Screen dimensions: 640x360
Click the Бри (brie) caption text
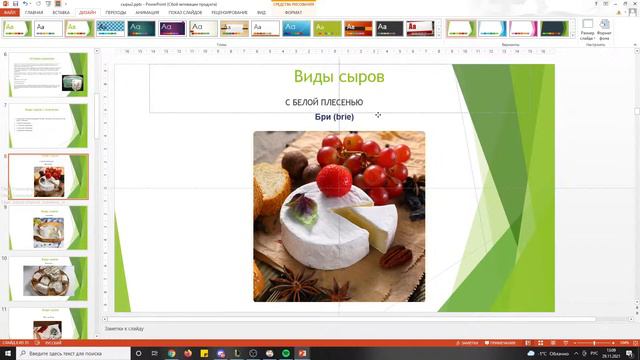tap(334, 117)
